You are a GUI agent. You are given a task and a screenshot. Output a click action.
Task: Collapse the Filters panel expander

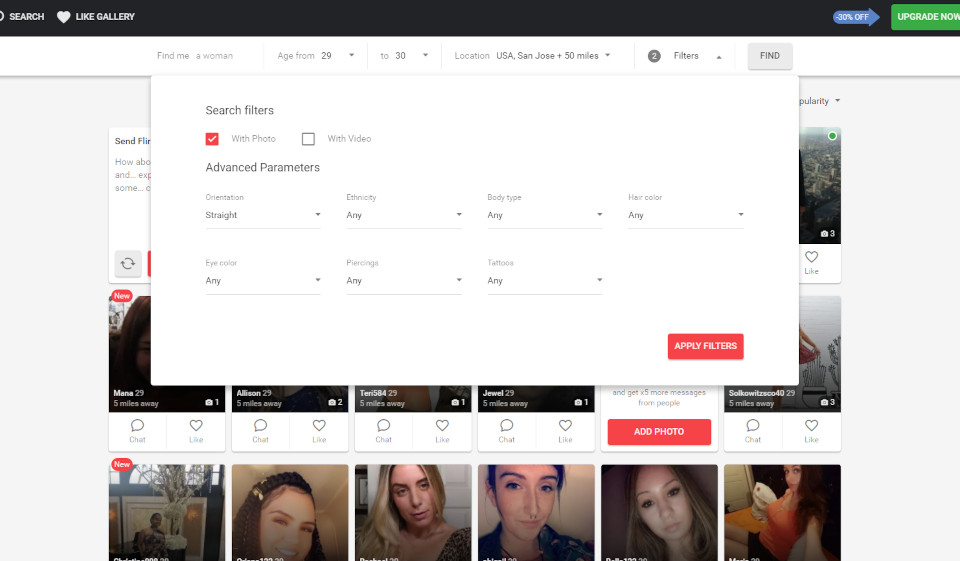[x=718, y=57]
